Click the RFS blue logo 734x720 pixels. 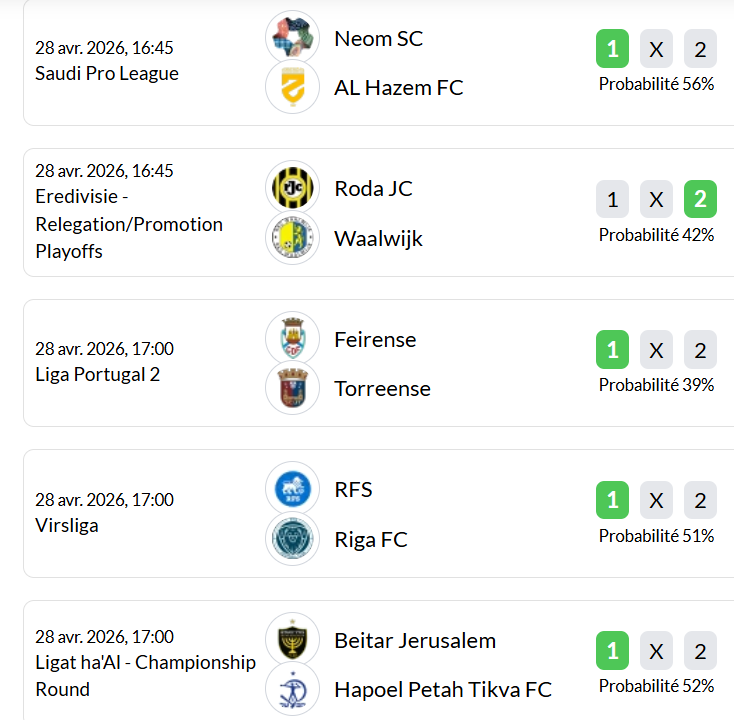292,489
